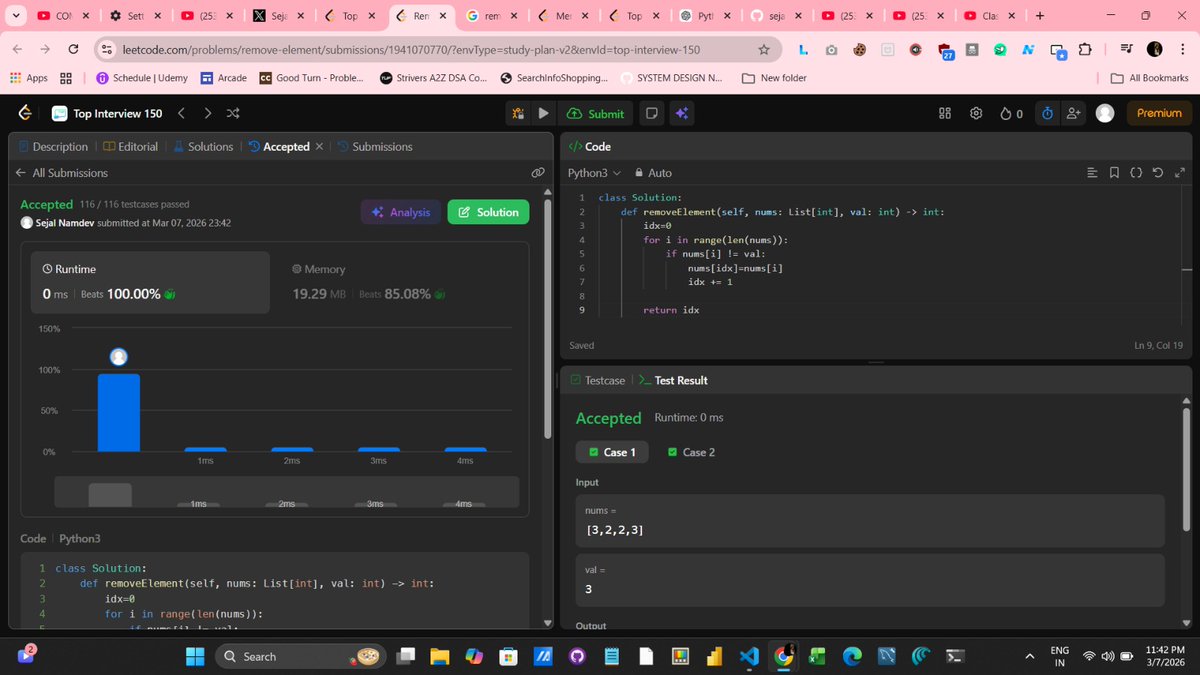Open the Windows Start menu
The width and height of the screenshot is (1200, 675).
pyautogui.click(x=195, y=656)
